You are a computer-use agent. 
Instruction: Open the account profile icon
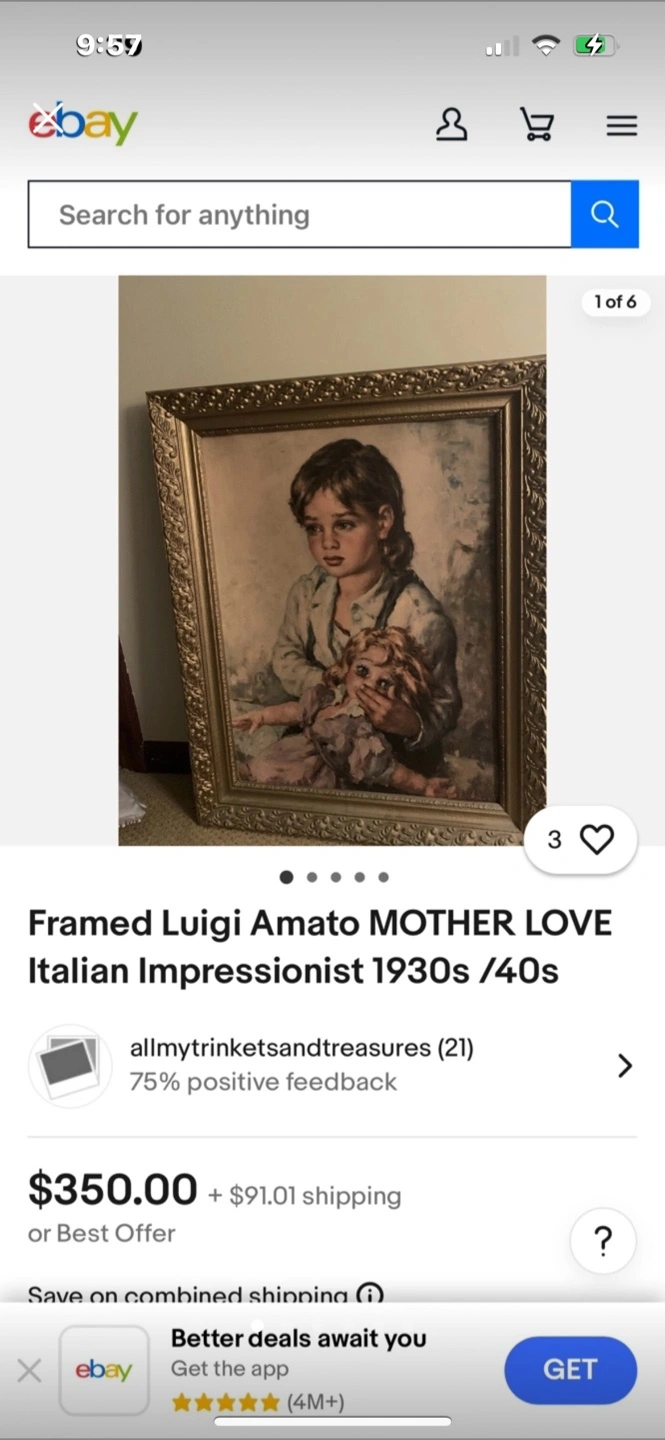tap(452, 125)
